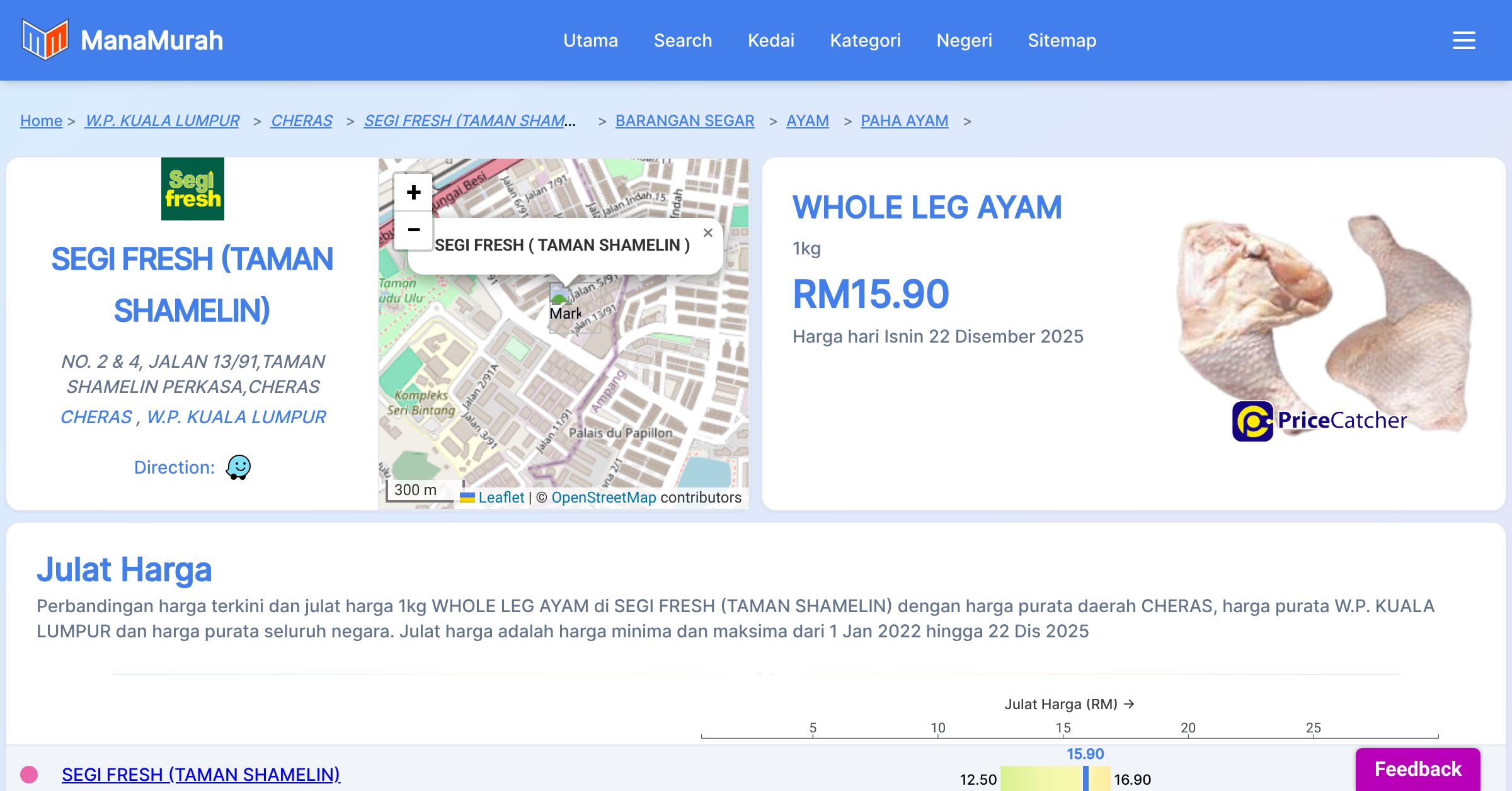Open the Utama menu item
The image size is (1512, 791).
pyautogui.click(x=590, y=40)
